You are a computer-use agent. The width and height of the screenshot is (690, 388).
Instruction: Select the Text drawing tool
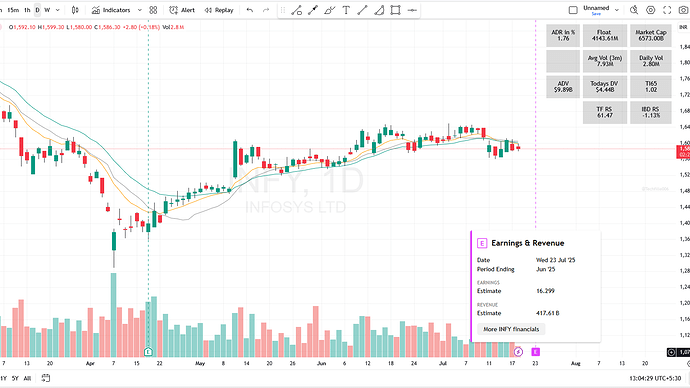click(346, 10)
